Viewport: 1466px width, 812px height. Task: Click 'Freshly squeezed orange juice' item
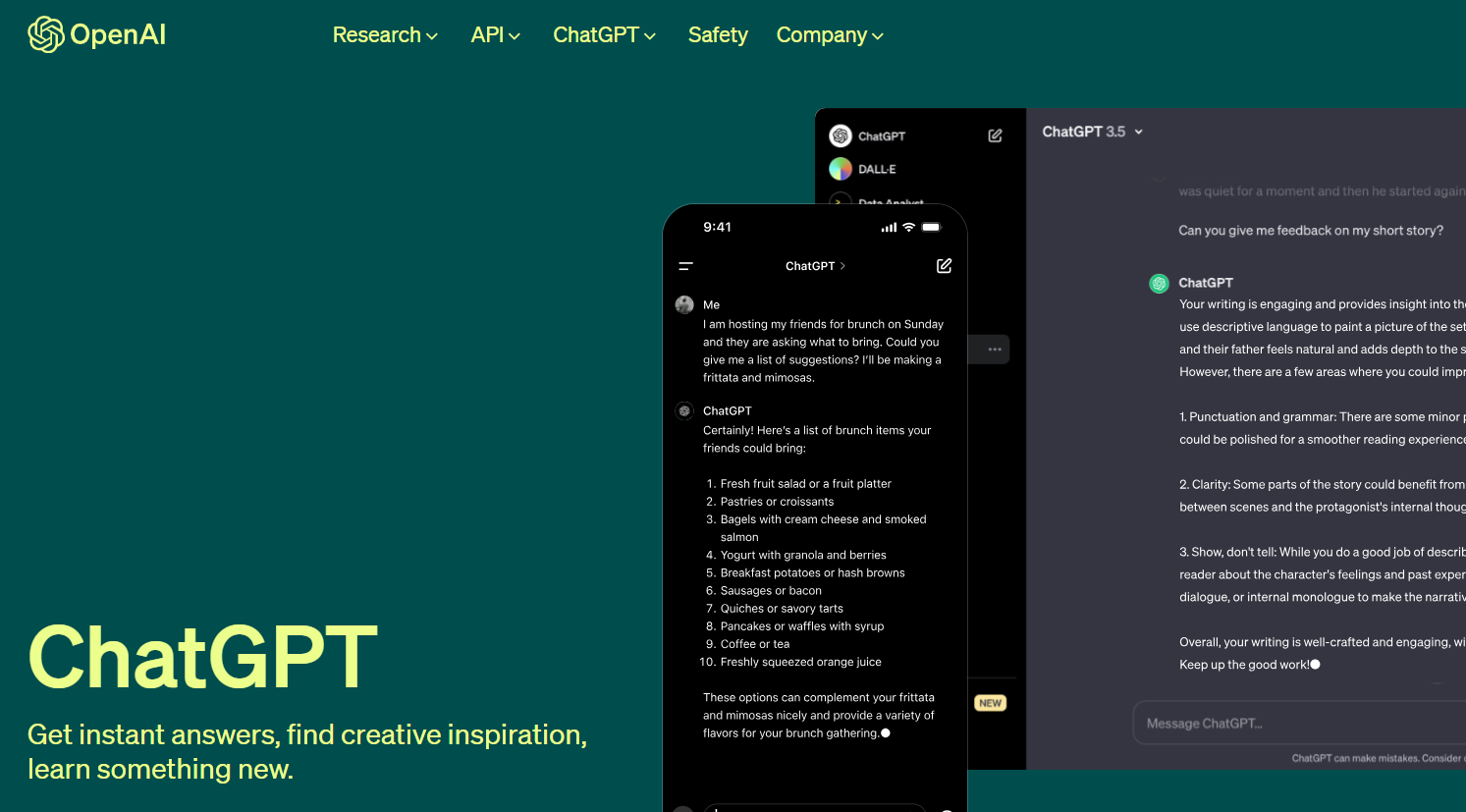(x=800, y=662)
